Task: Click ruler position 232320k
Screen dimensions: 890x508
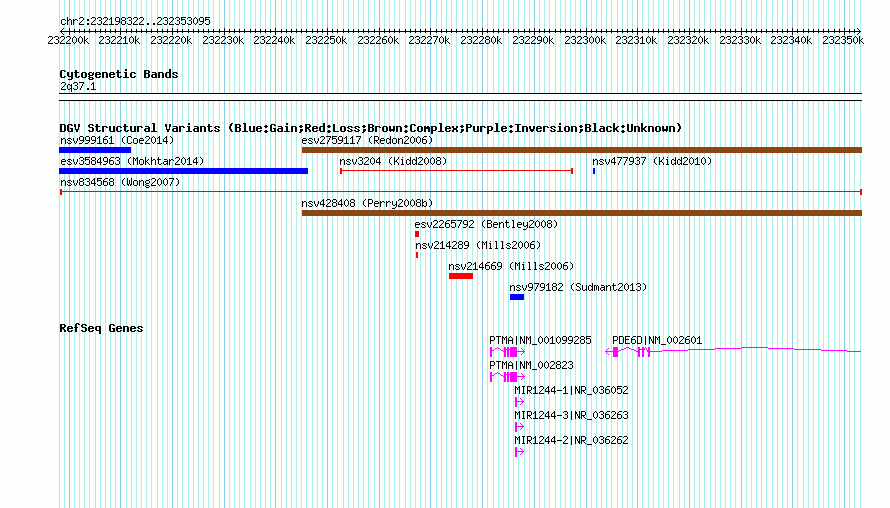Action: (689, 40)
